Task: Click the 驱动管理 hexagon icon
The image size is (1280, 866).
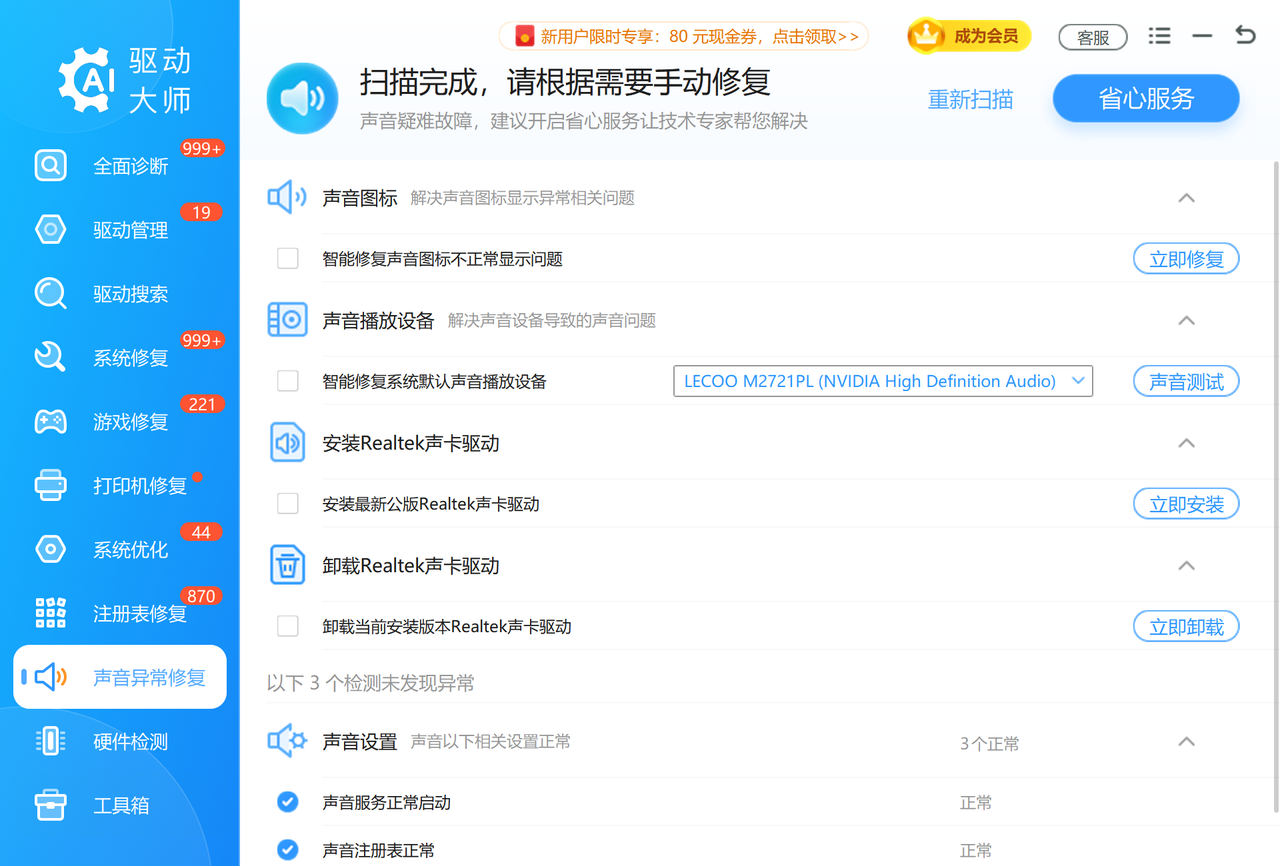Action: [x=50, y=229]
